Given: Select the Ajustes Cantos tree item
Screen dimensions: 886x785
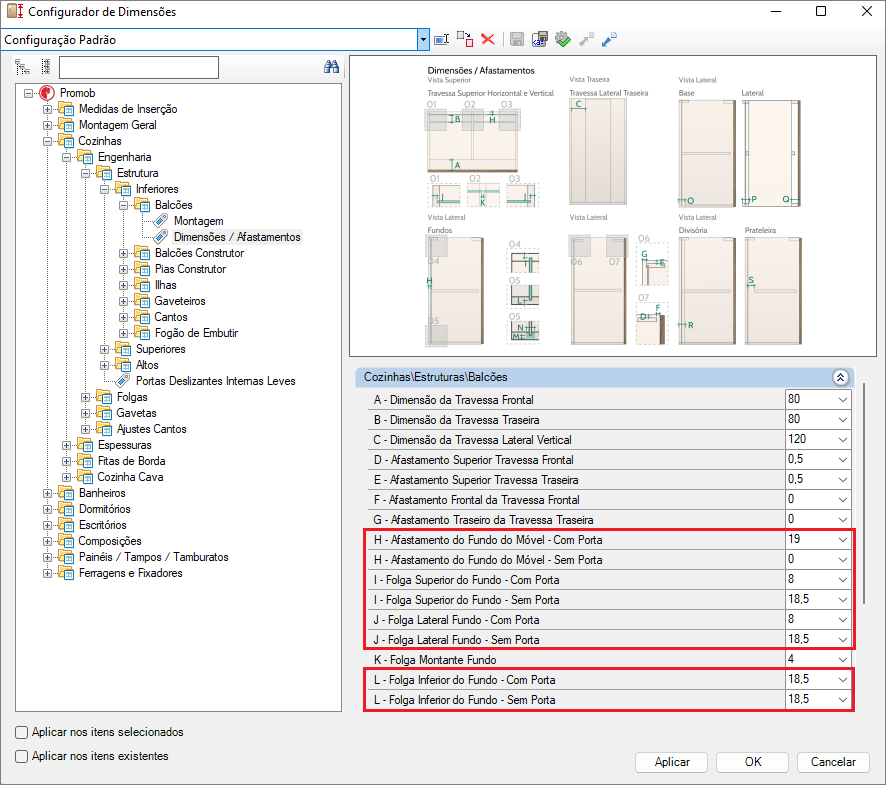Looking at the screenshot, I should coord(151,429).
